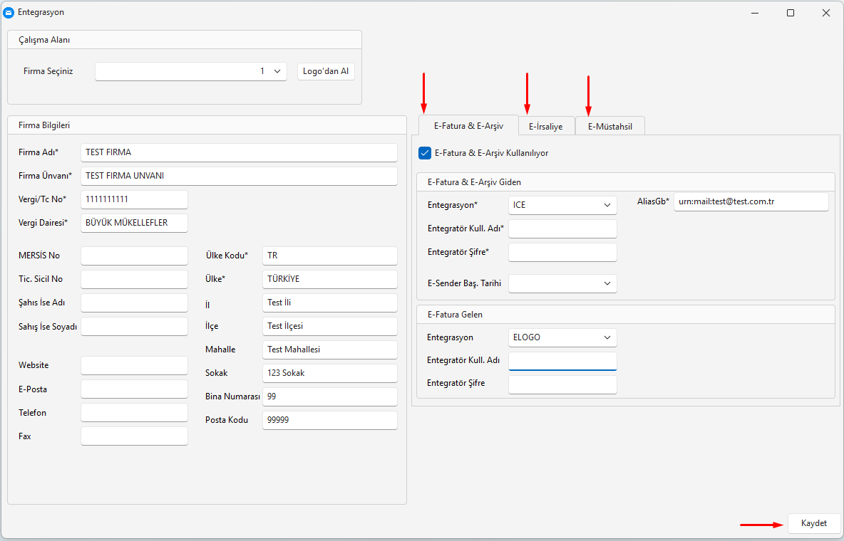Click the Entegrasyon app icon in title bar
The image size is (844, 541).
(9, 12)
